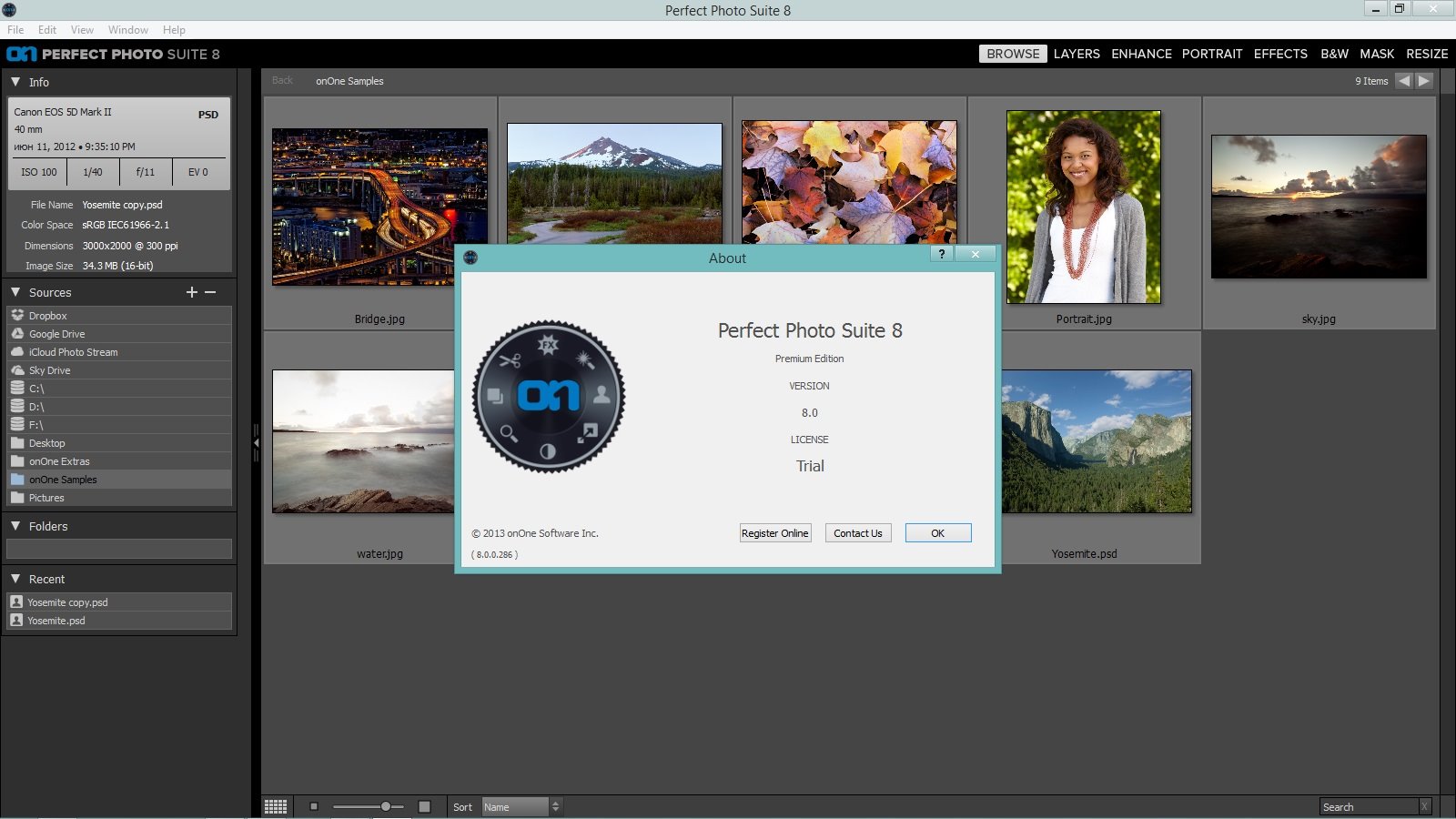Collapse the Info panel
Viewport: 1456px width, 819px height.
click(15, 82)
